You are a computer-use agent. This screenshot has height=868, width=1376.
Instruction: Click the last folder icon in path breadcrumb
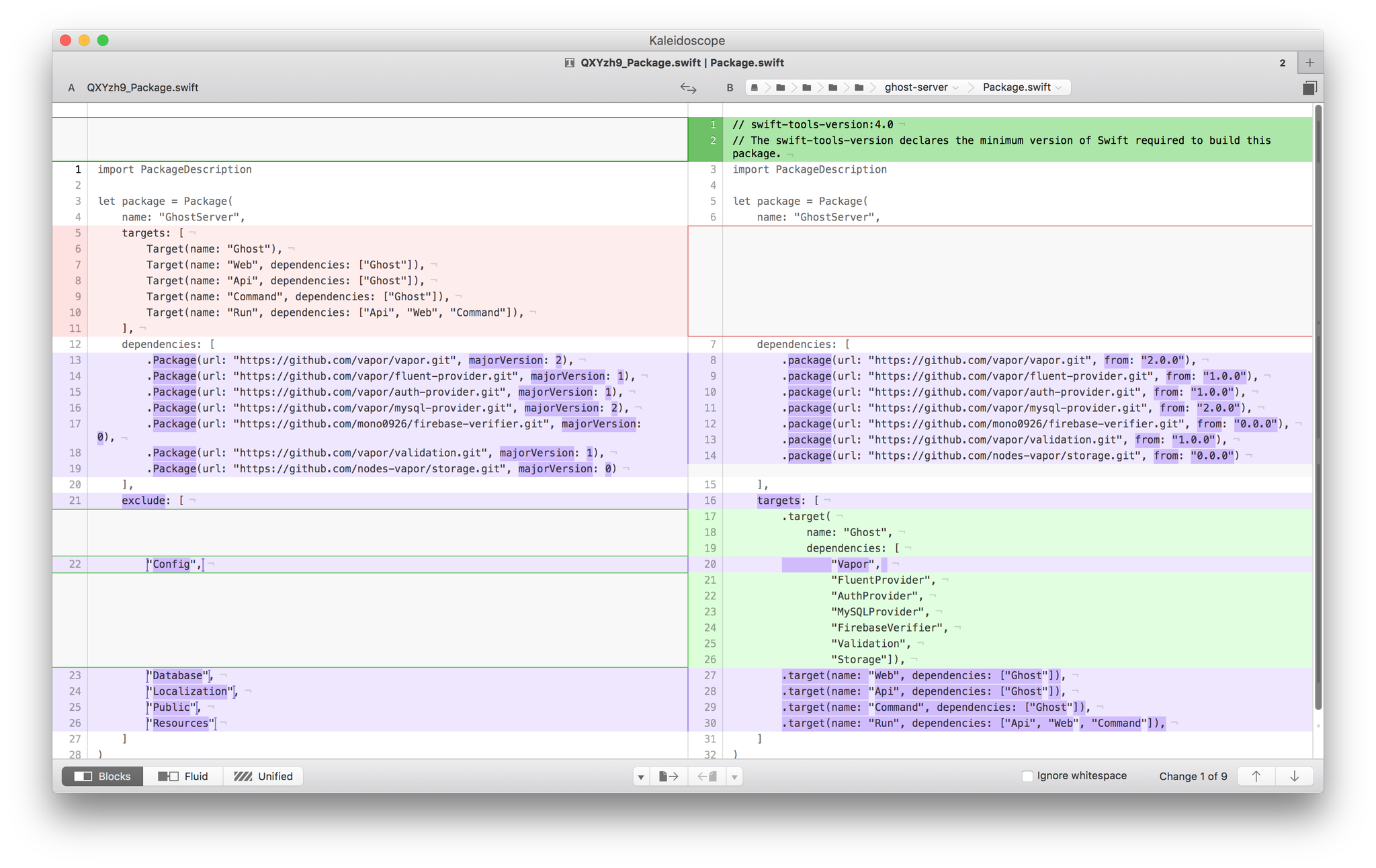[x=859, y=88]
